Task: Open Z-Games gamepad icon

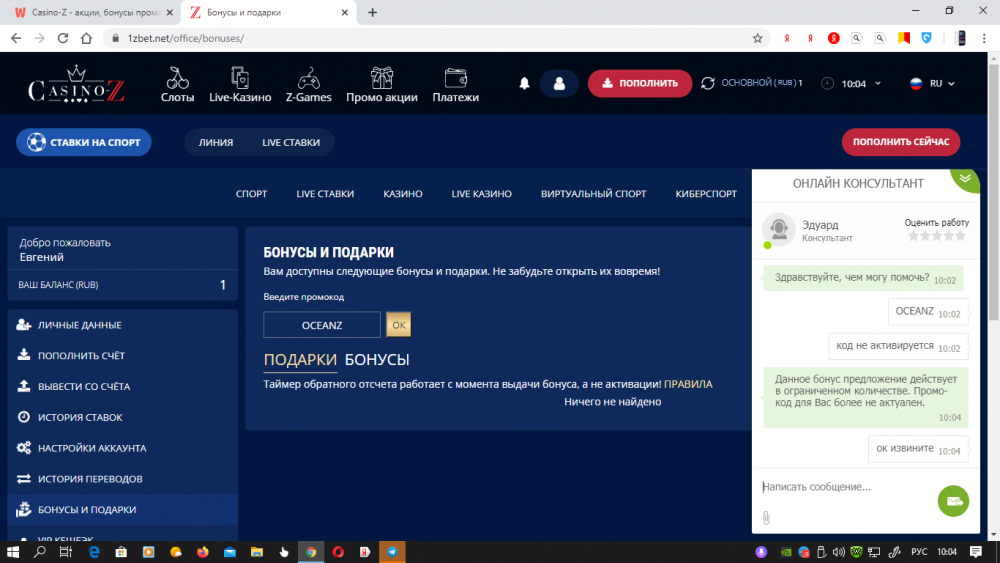Action: [x=308, y=78]
